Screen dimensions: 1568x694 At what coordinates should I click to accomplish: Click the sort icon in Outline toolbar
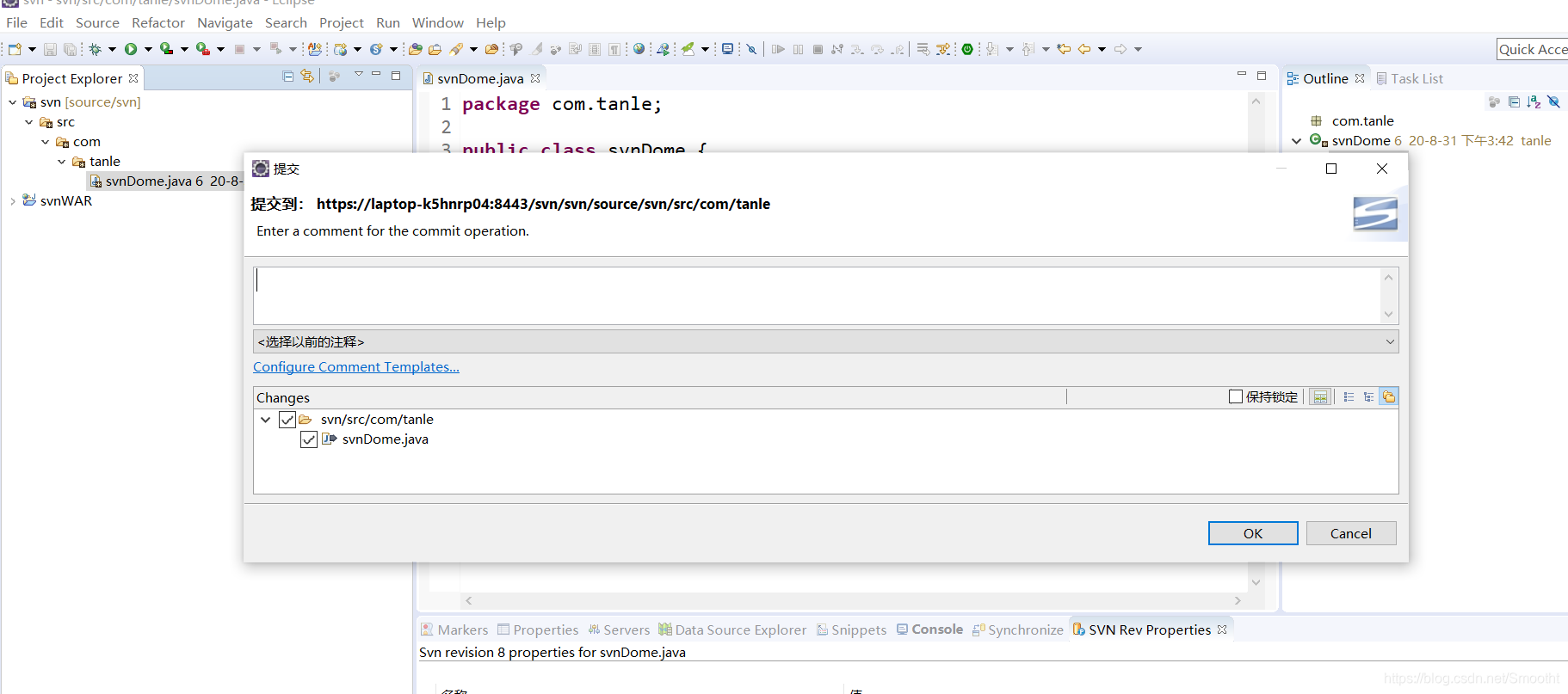[x=1534, y=101]
